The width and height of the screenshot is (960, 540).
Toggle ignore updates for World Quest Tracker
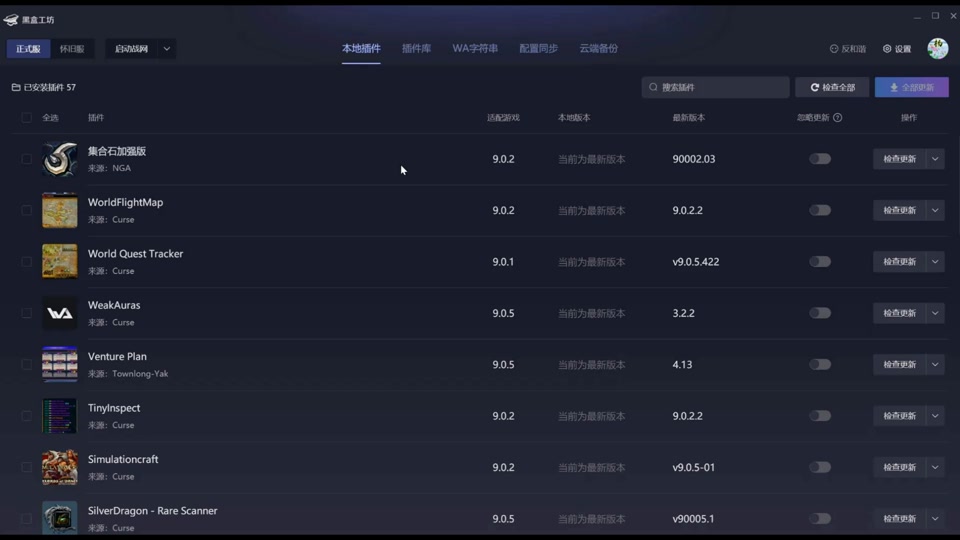pyautogui.click(x=820, y=262)
